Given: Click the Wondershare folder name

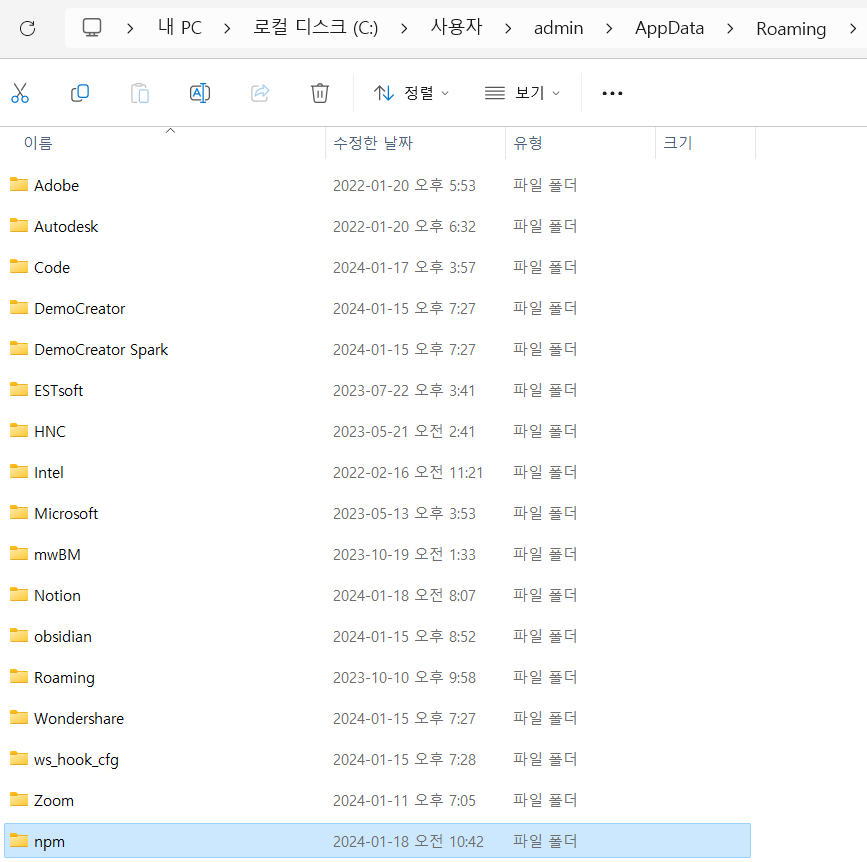Looking at the screenshot, I should pyautogui.click(x=79, y=718).
